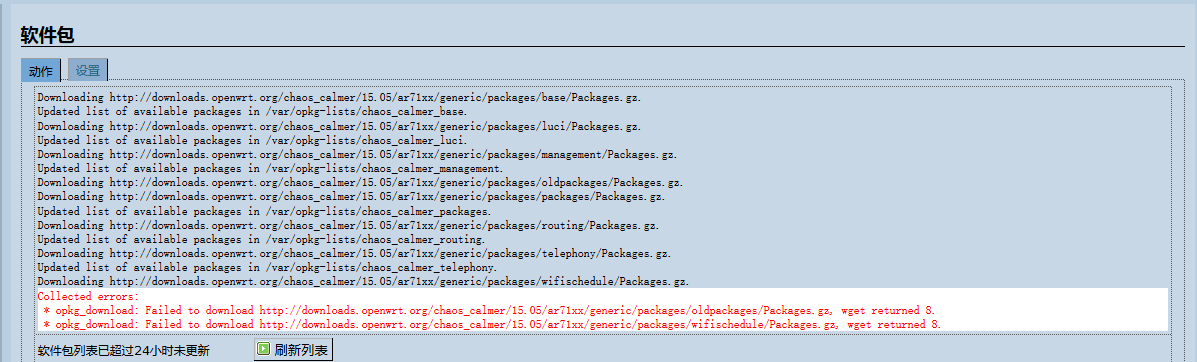Click the Downloading packages/packages/Packages.gz log line
1197x362 pixels.
tap(351, 197)
